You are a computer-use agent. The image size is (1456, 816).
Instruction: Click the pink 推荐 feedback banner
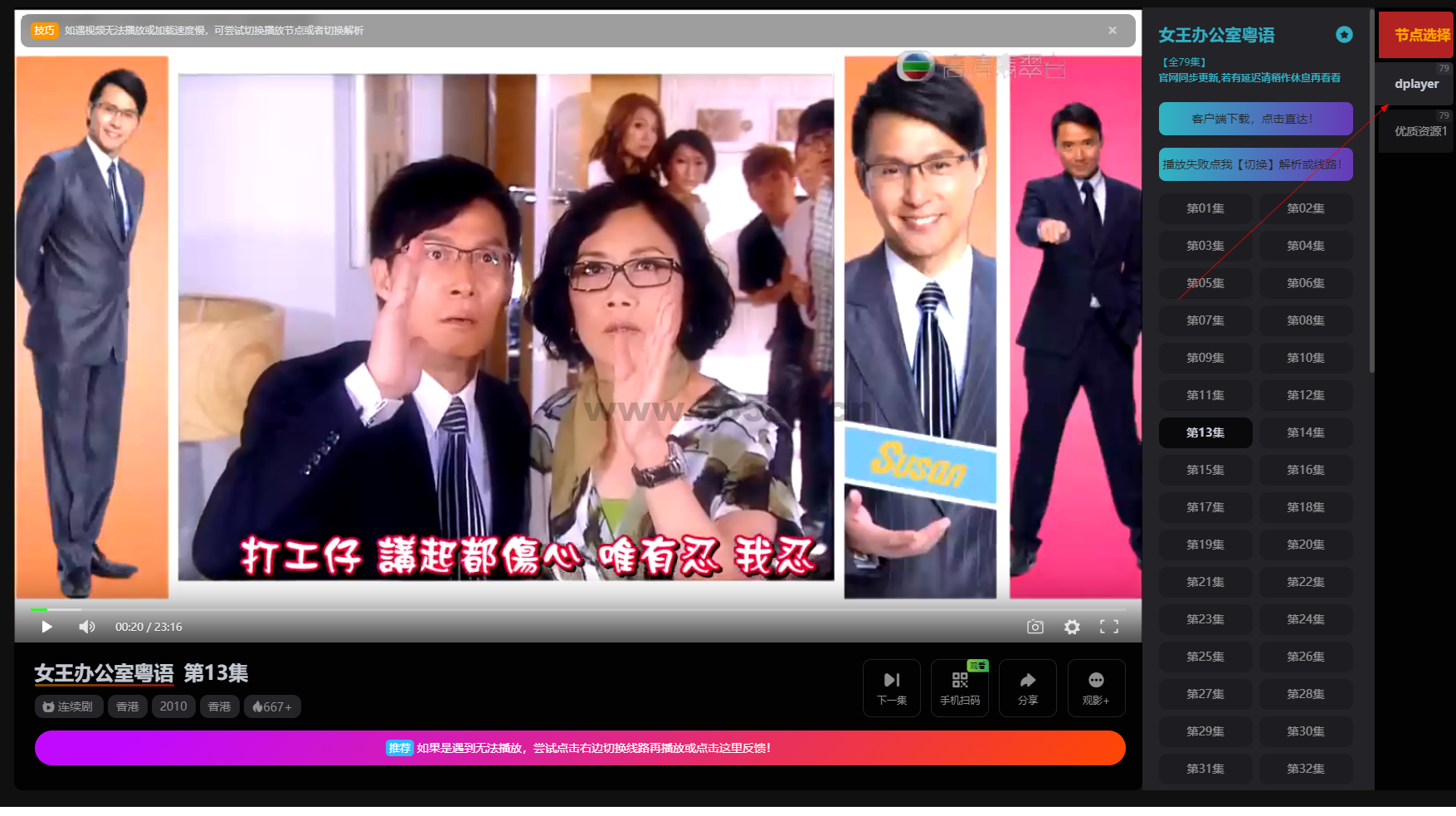[580, 748]
